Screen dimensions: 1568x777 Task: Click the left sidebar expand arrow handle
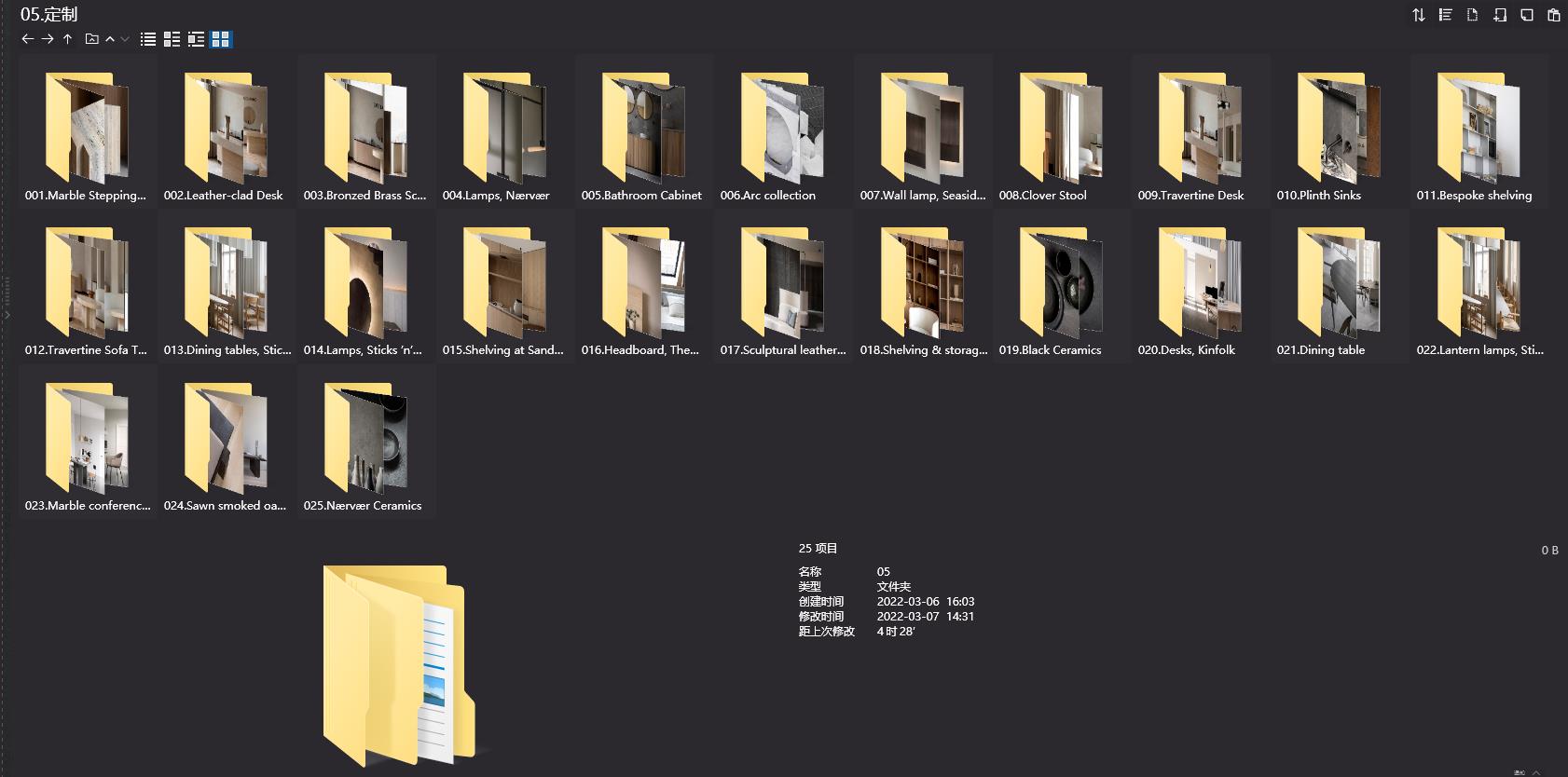(7, 316)
